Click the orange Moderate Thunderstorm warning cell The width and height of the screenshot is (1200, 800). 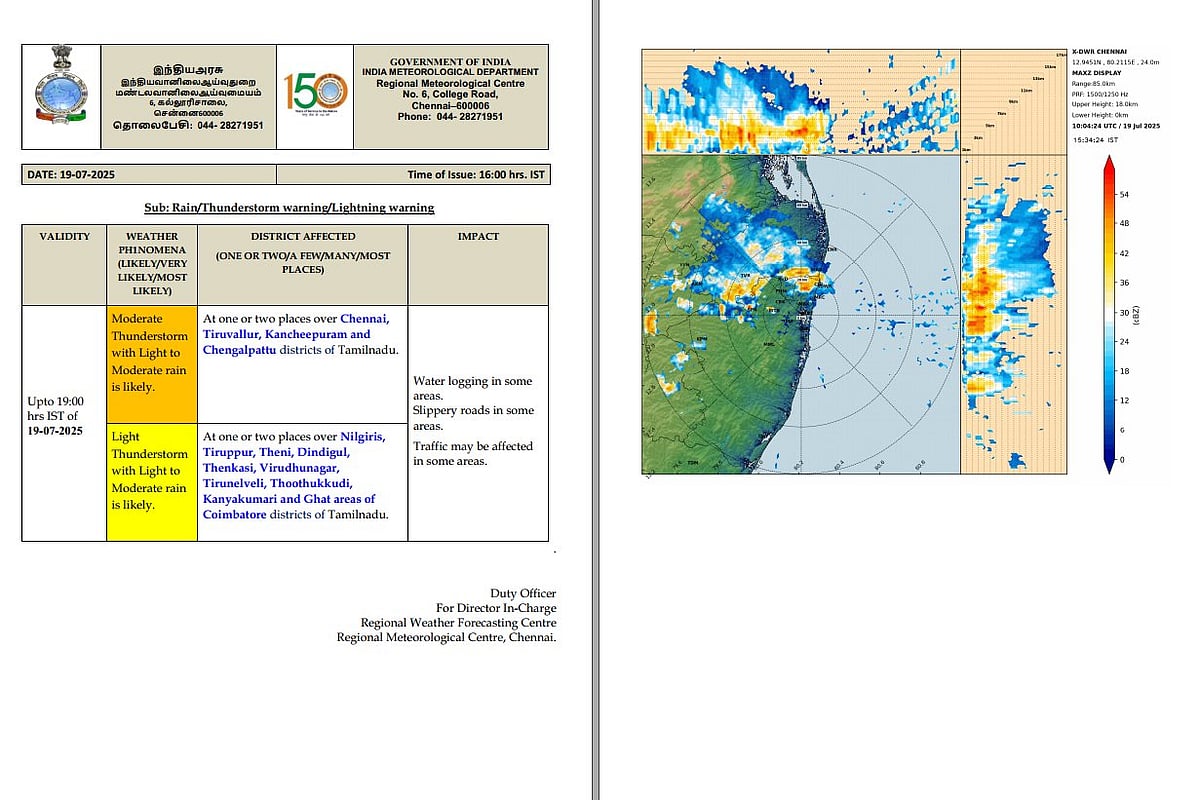[151, 363]
